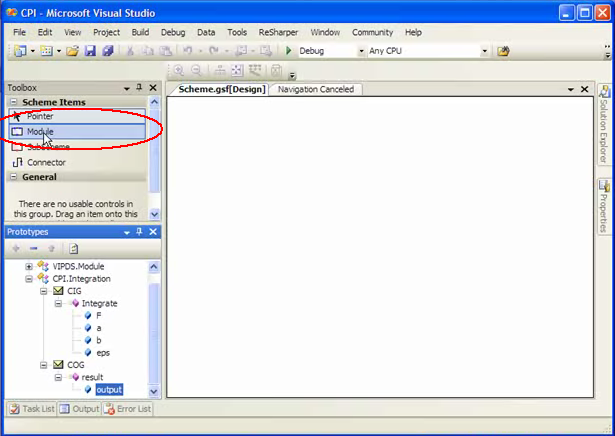This screenshot has height=436, width=615.
Task: Collapse the CIG tree node
Action: [44, 291]
